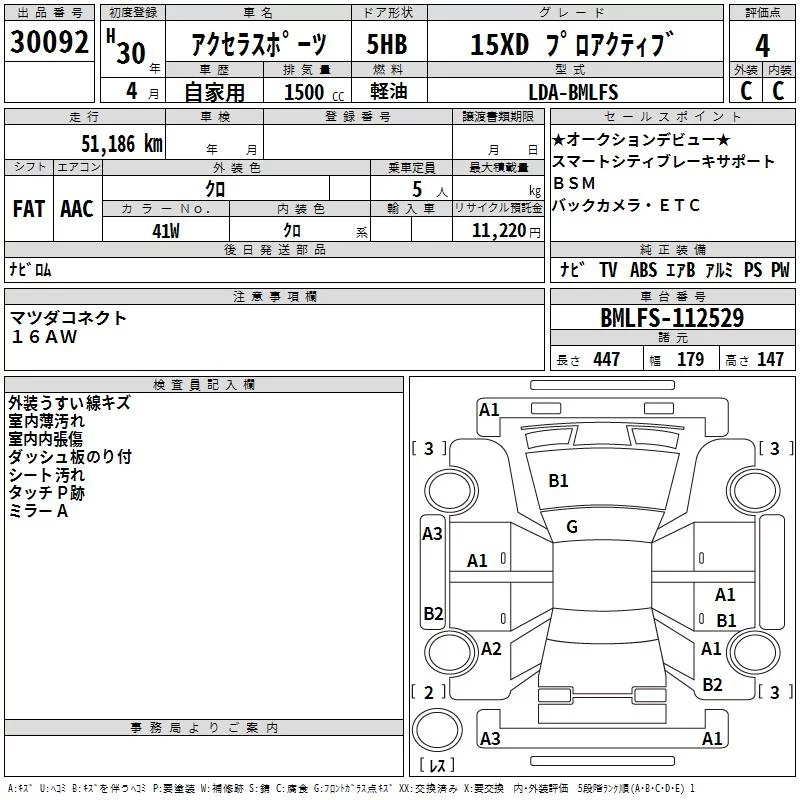This screenshot has width=800, height=800.
Task: Click the rear-right wheel circle on diagram
Action: point(753,652)
